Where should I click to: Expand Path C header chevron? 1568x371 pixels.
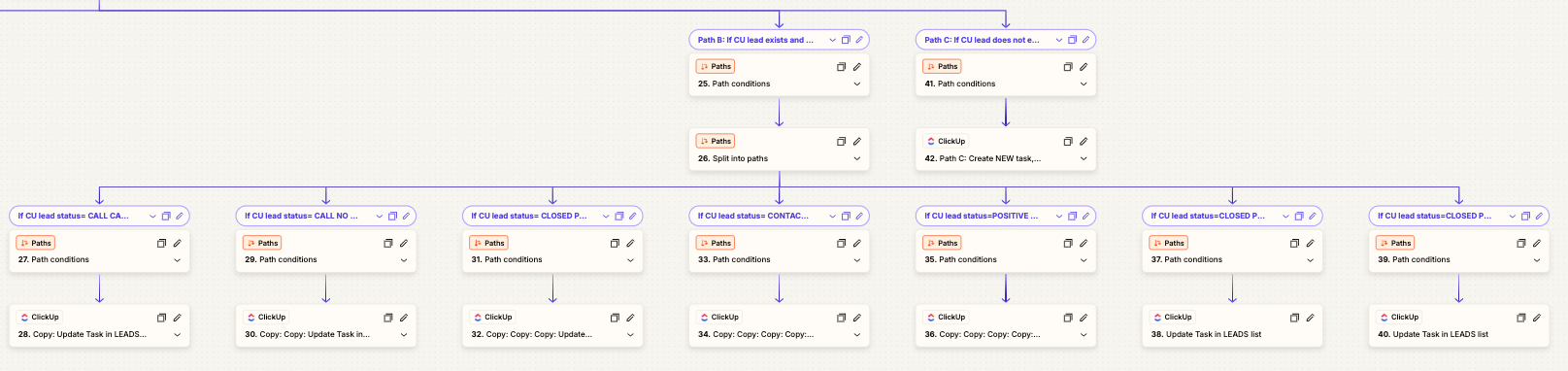(x=1059, y=40)
